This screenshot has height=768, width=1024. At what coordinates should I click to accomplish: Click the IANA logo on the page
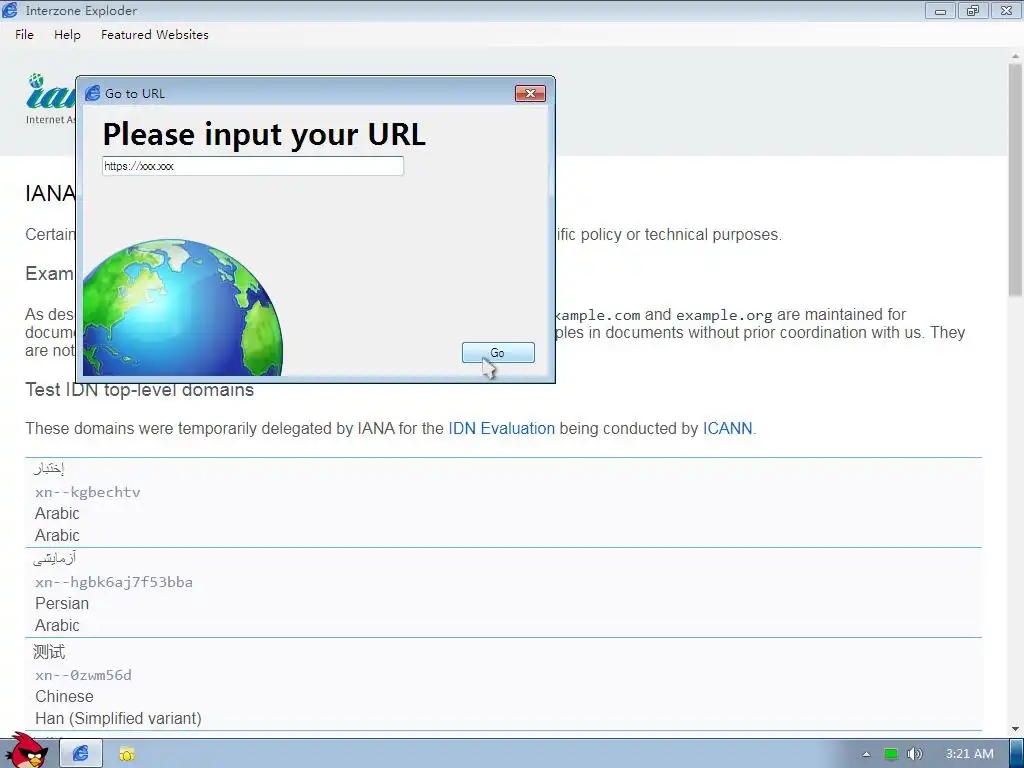pyautogui.click(x=51, y=98)
